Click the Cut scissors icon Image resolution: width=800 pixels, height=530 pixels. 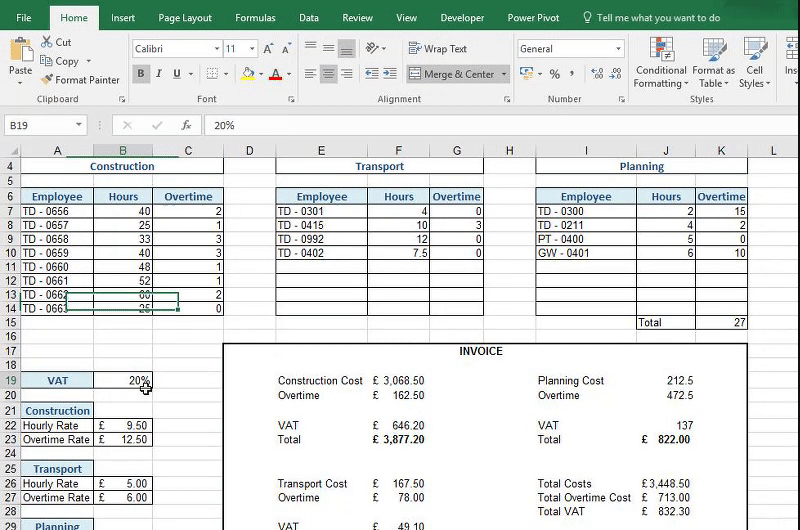(x=47, y=42)
